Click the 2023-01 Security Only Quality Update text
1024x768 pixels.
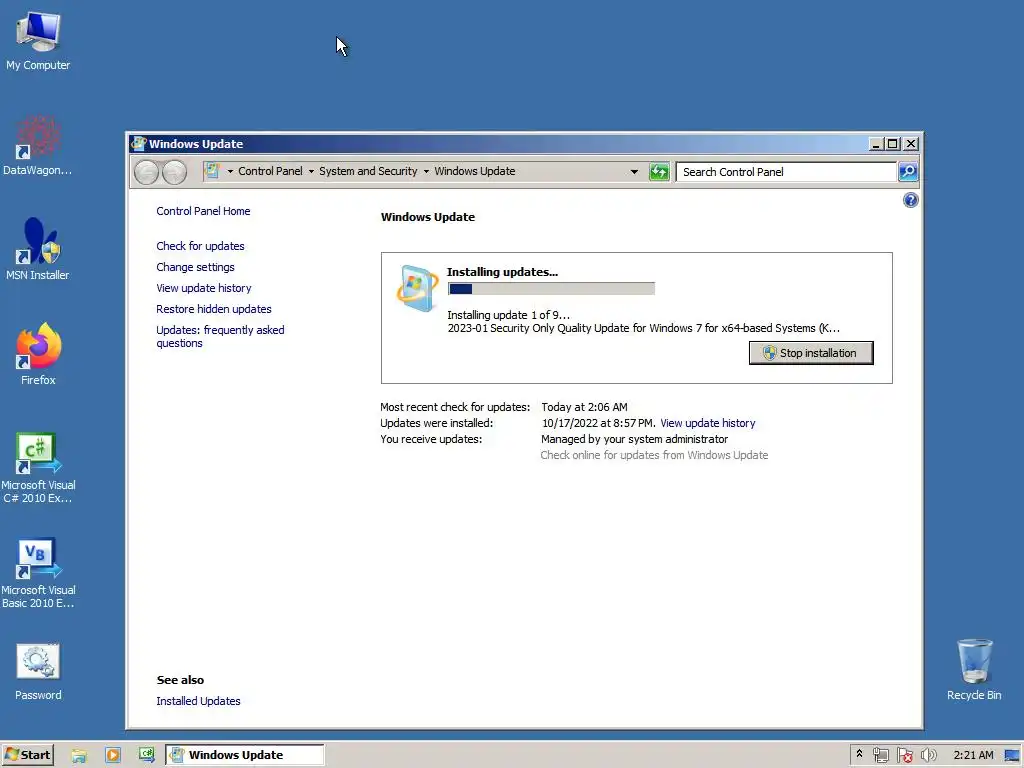point(643,328)
